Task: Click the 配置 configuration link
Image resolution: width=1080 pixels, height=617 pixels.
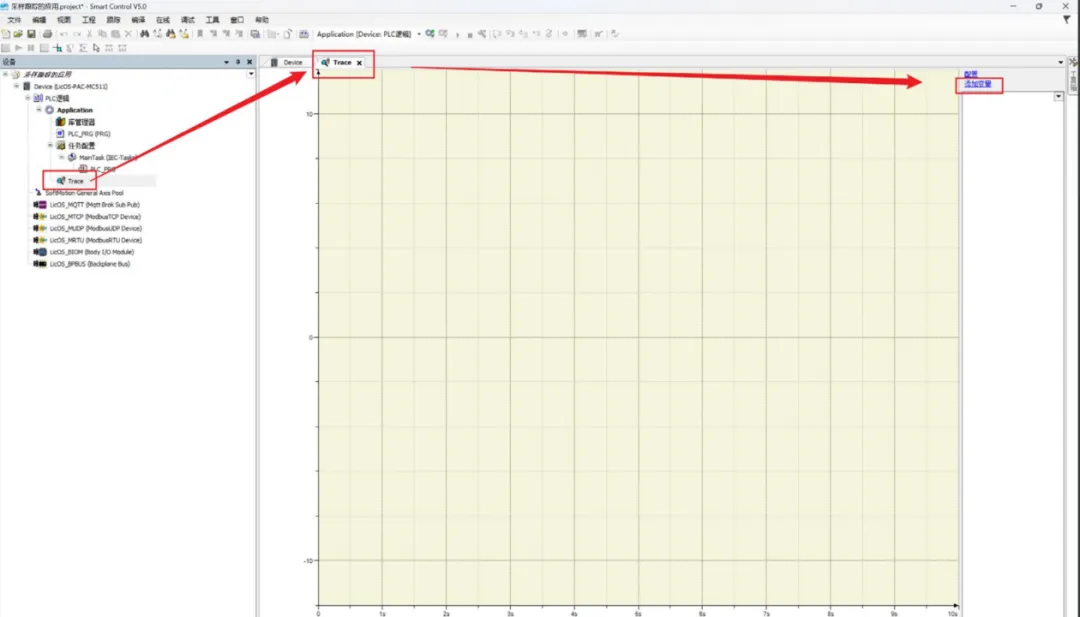Action: [x=970, y=74]
